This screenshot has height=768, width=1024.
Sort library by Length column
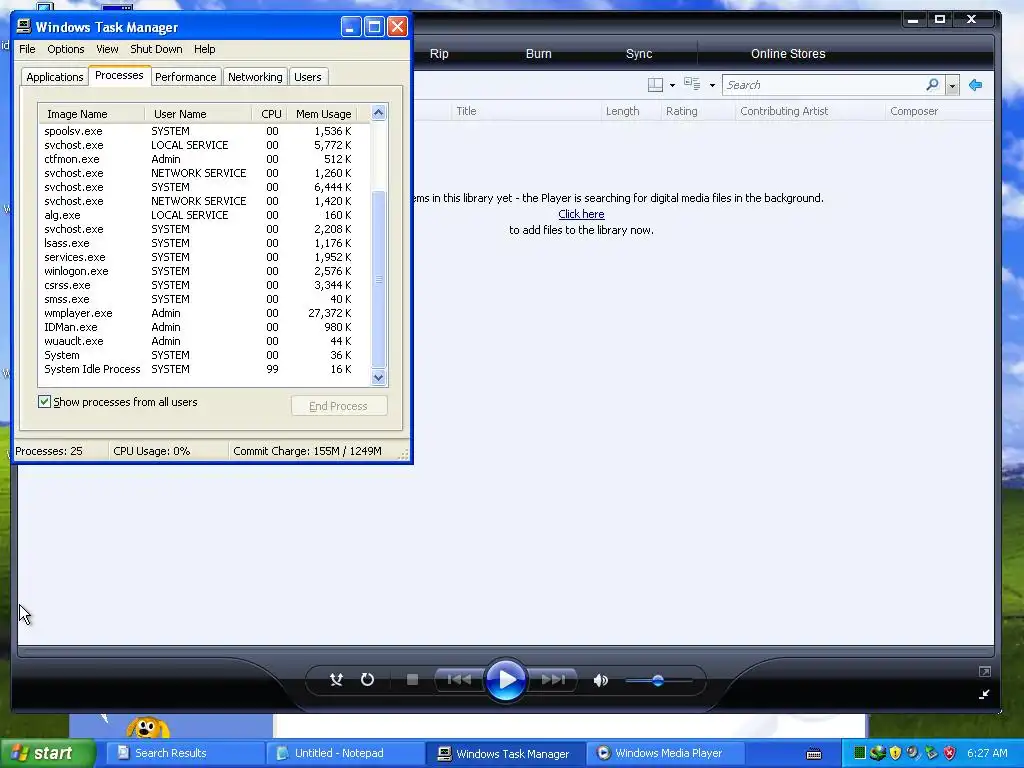click(x=622, y=111)
